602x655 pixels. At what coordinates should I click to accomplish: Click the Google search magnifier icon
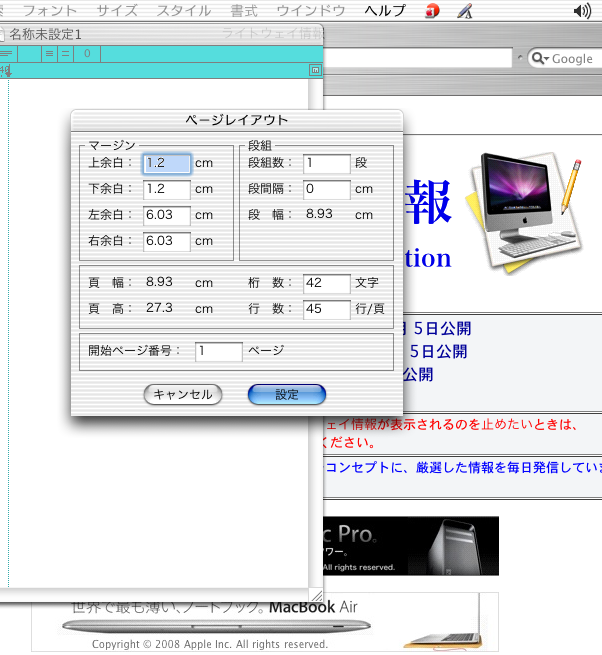540,59
